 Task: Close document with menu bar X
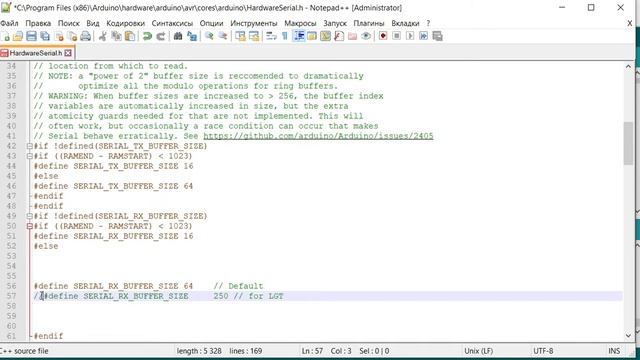click(x=629, y=23)
